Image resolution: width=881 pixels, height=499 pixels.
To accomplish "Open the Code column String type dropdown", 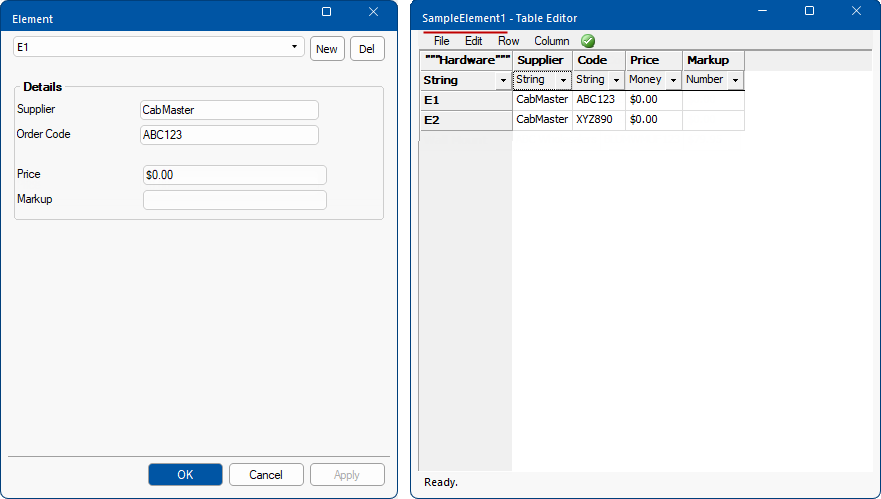I will pyautogui.click(x=616, y=80).
